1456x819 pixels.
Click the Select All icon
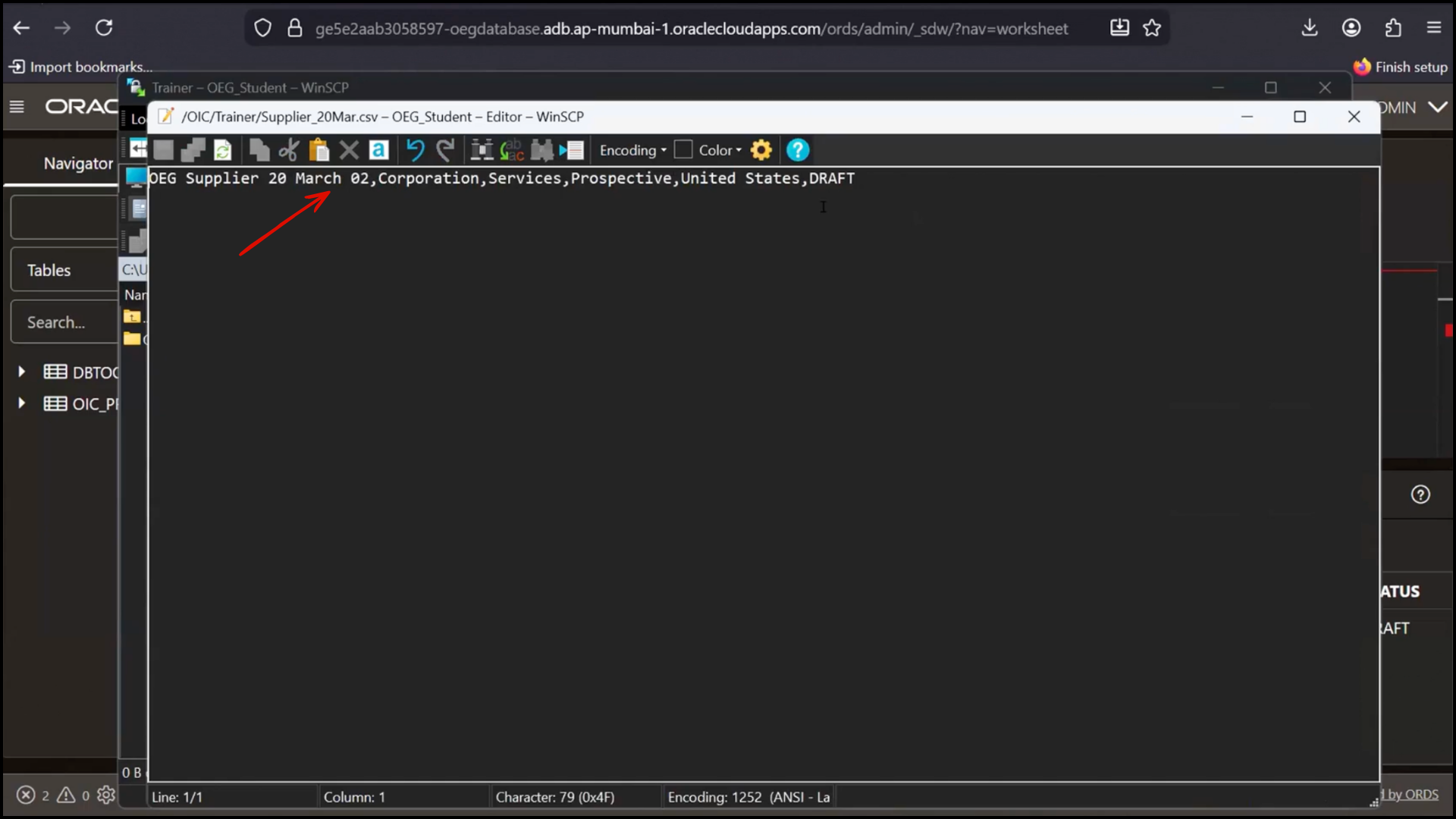pyautogui.click(x=378, y=150)
